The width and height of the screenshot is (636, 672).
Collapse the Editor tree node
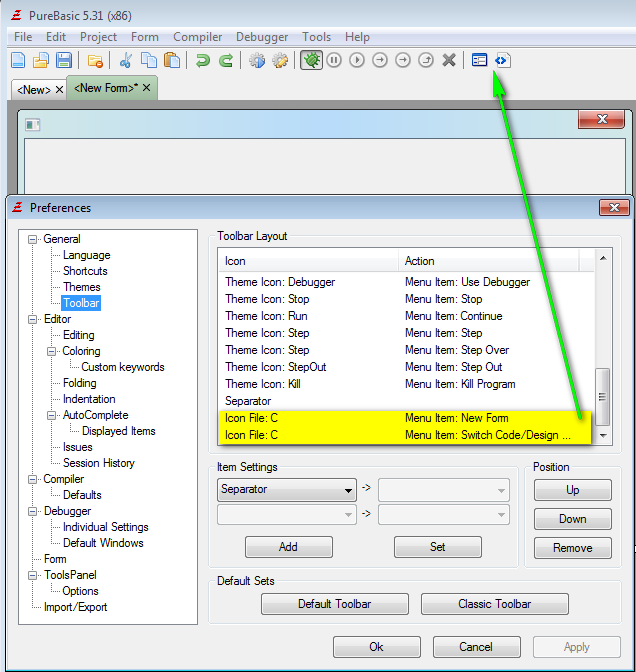coord(32,319)
